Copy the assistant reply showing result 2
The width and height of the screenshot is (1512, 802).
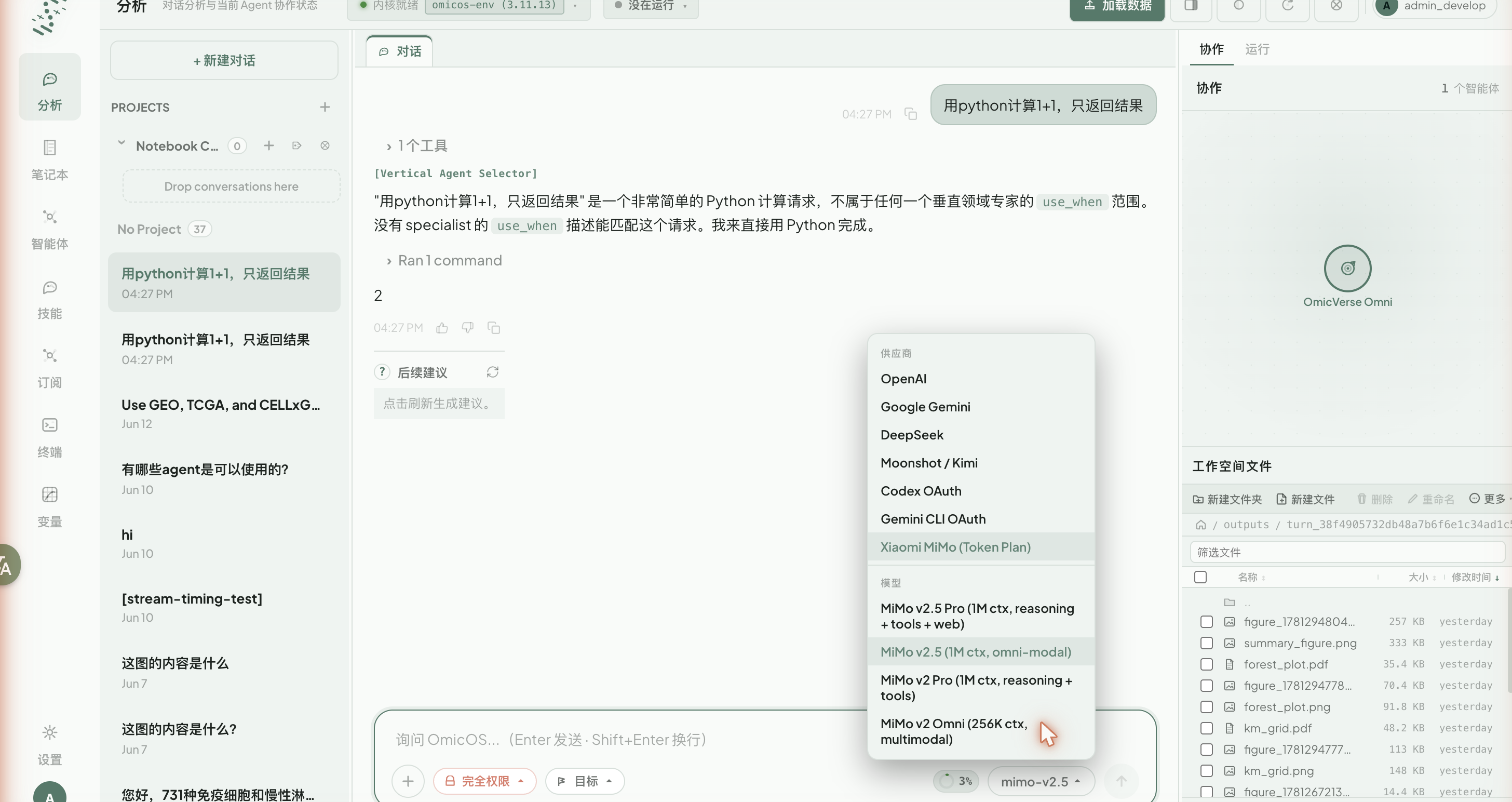[494, 328]
